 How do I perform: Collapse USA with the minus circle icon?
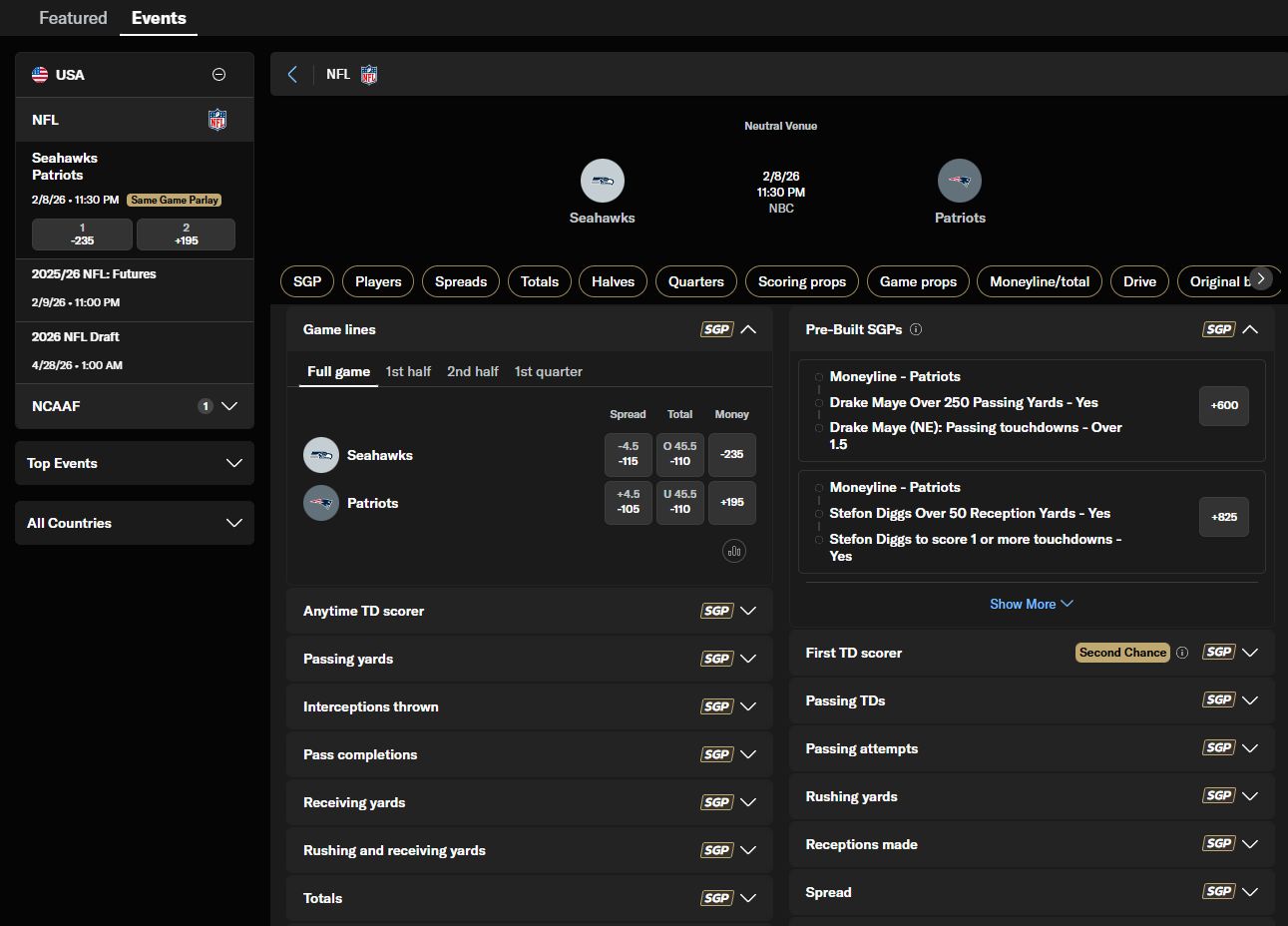219,75
